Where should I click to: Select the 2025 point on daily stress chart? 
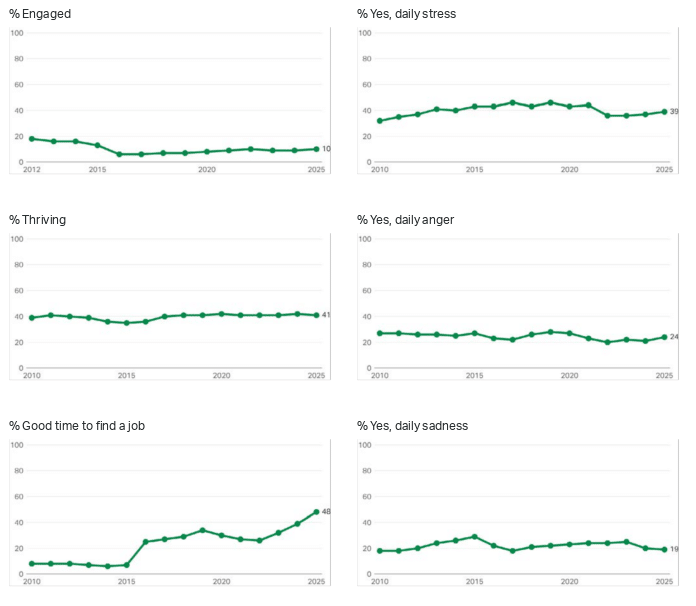pyautogui.click(x=664, y=112)
